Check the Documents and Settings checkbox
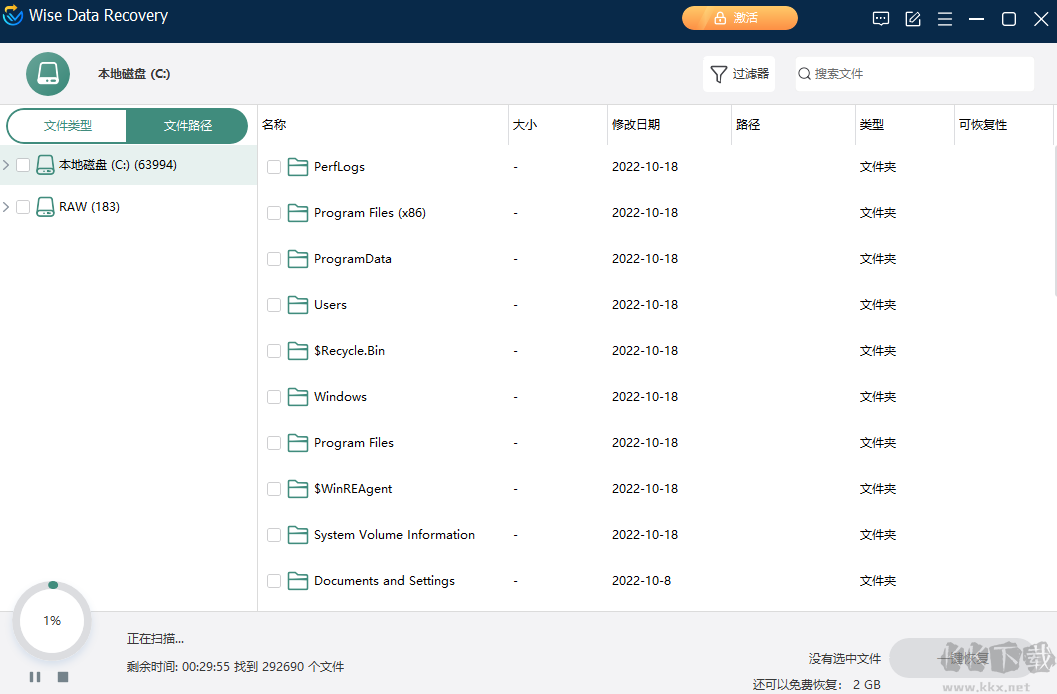 pyautogui.click(x=274, y=580)
